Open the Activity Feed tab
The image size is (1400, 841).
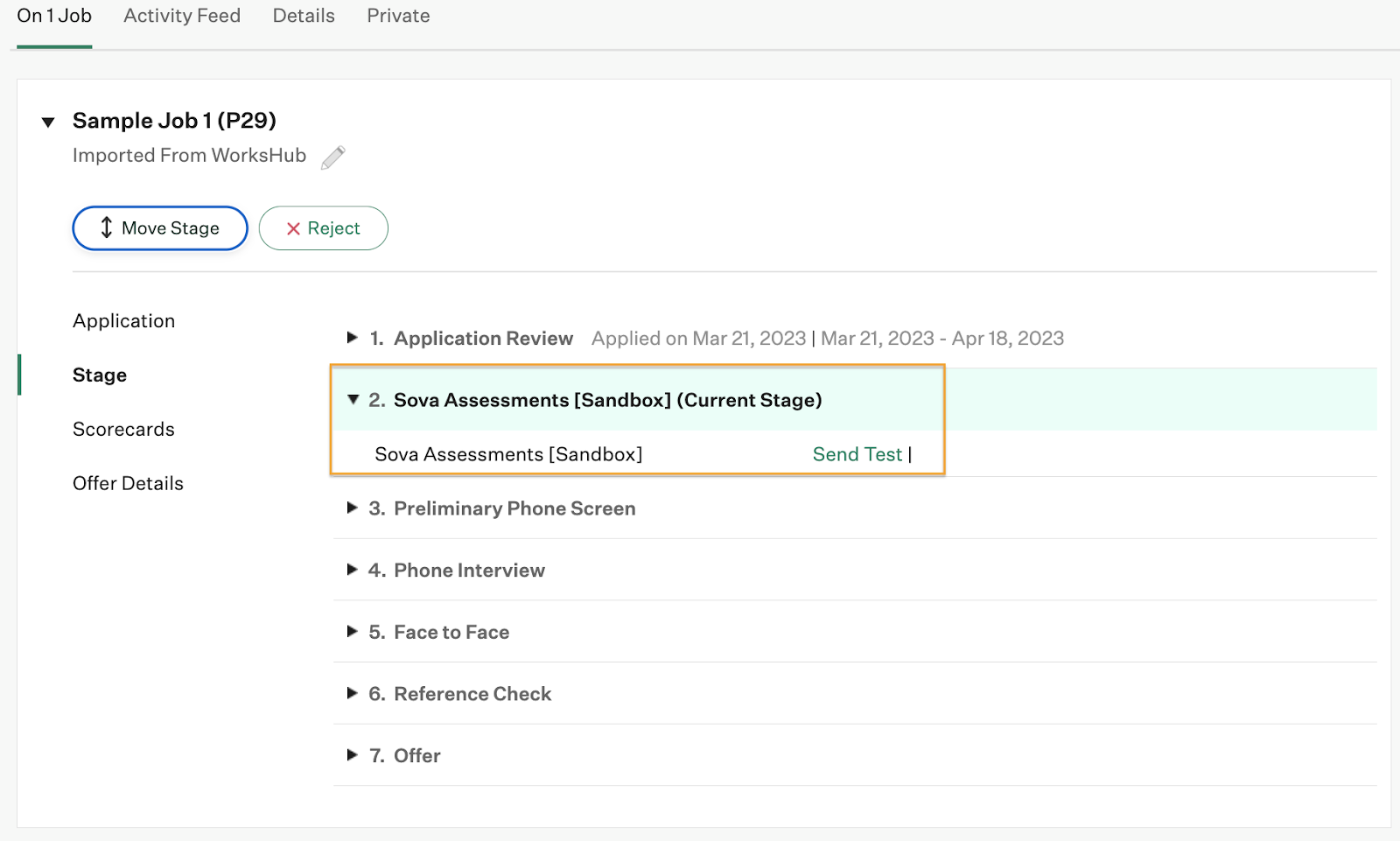point(182,16)
